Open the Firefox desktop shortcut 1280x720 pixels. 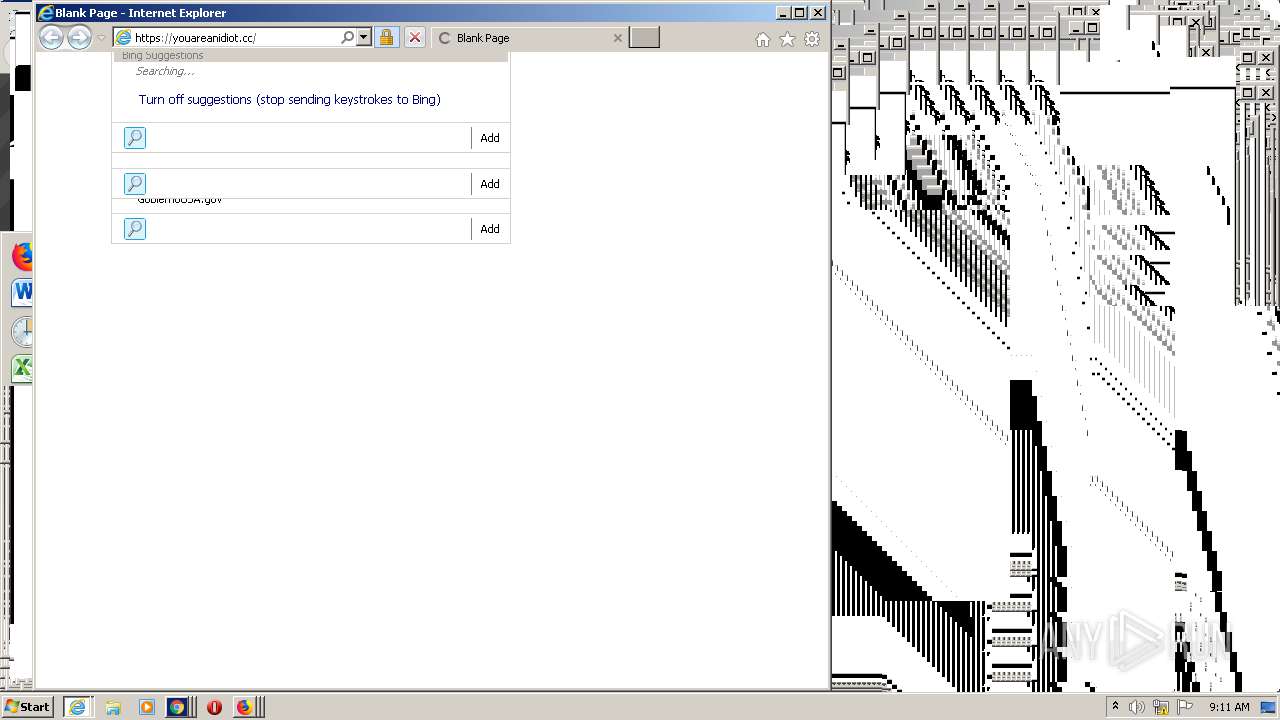pyautogui.click(x=22, y=256)
